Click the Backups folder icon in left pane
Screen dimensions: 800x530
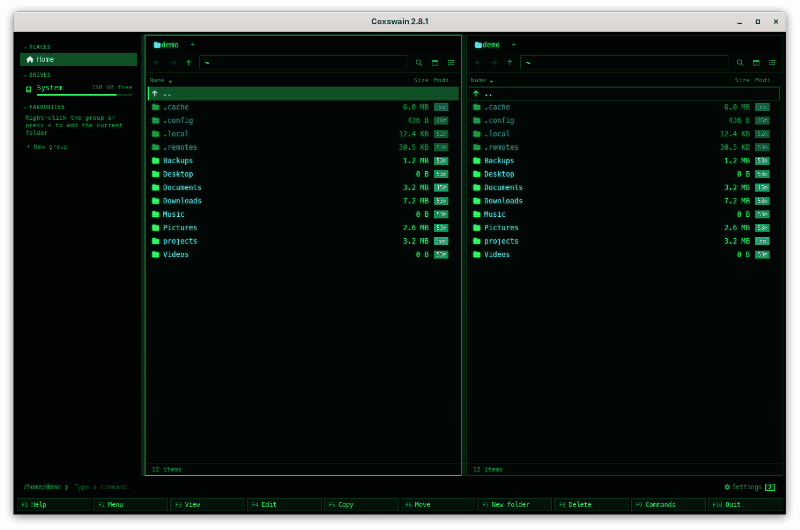(x=156, y=161)
